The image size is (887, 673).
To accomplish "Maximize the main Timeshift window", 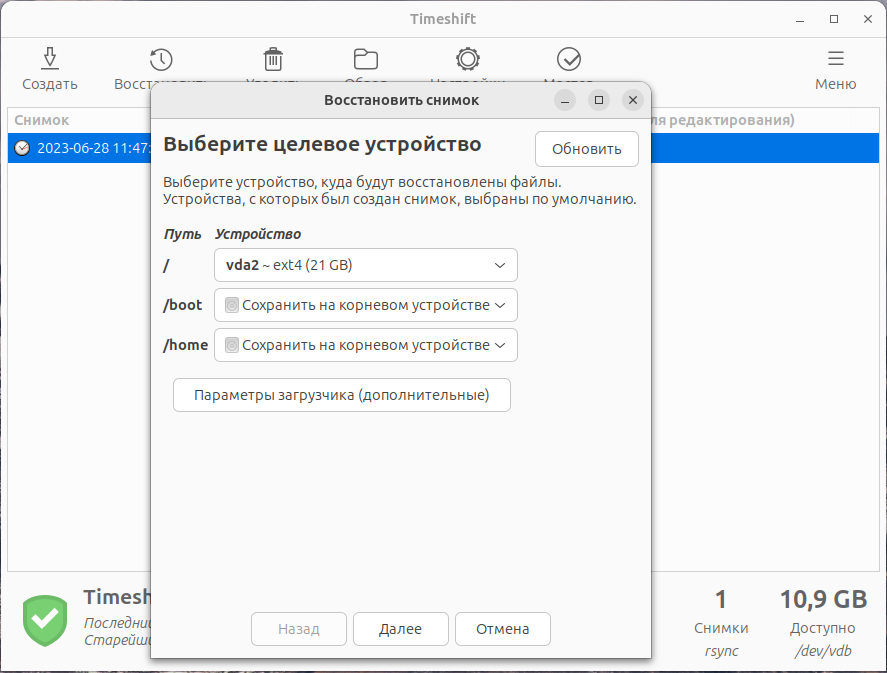I will (x=834, y=19).
